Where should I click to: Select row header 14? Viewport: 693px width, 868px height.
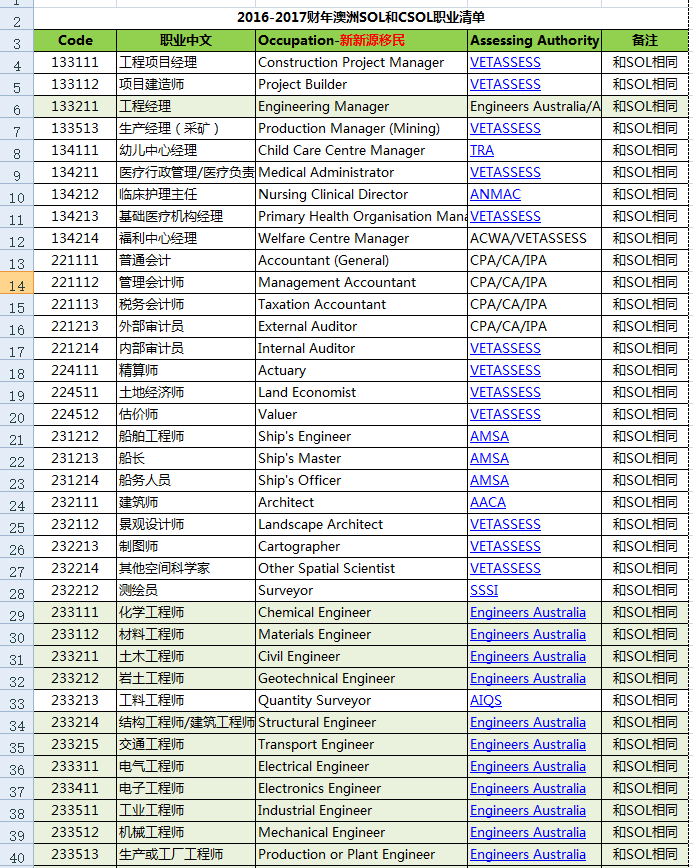tap(17, 283)
